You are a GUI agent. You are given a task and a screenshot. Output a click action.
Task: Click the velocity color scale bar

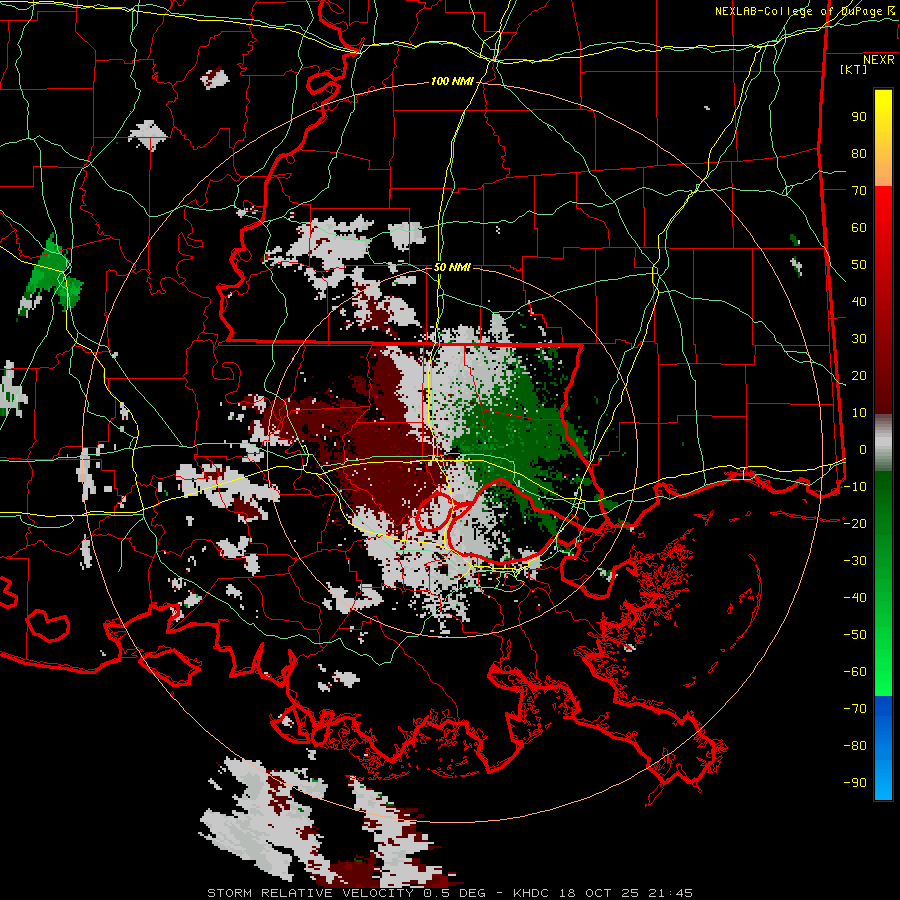click(883, 444)
